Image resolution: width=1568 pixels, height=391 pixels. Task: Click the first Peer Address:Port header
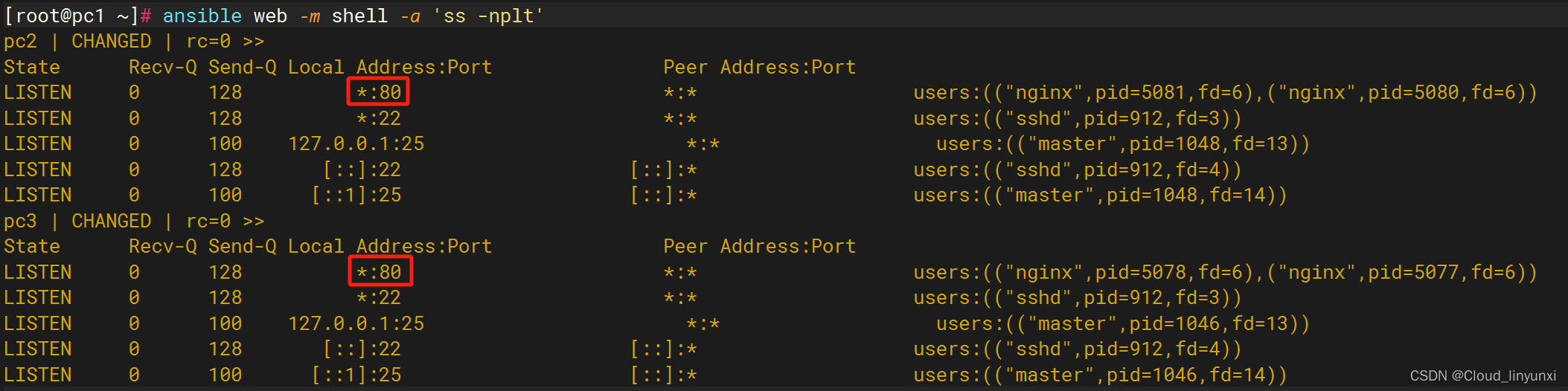(759, 68)
